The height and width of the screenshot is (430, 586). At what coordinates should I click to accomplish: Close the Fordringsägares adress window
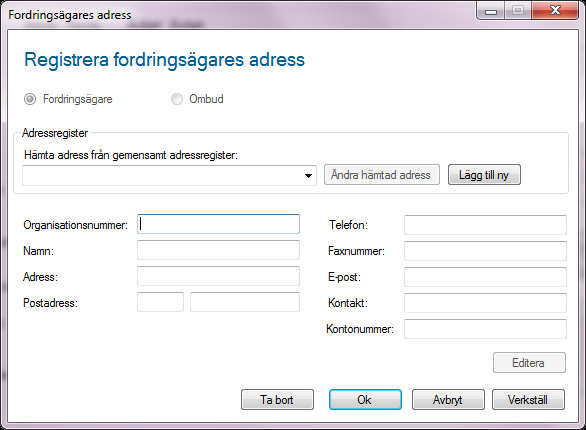tap(555, 10)
